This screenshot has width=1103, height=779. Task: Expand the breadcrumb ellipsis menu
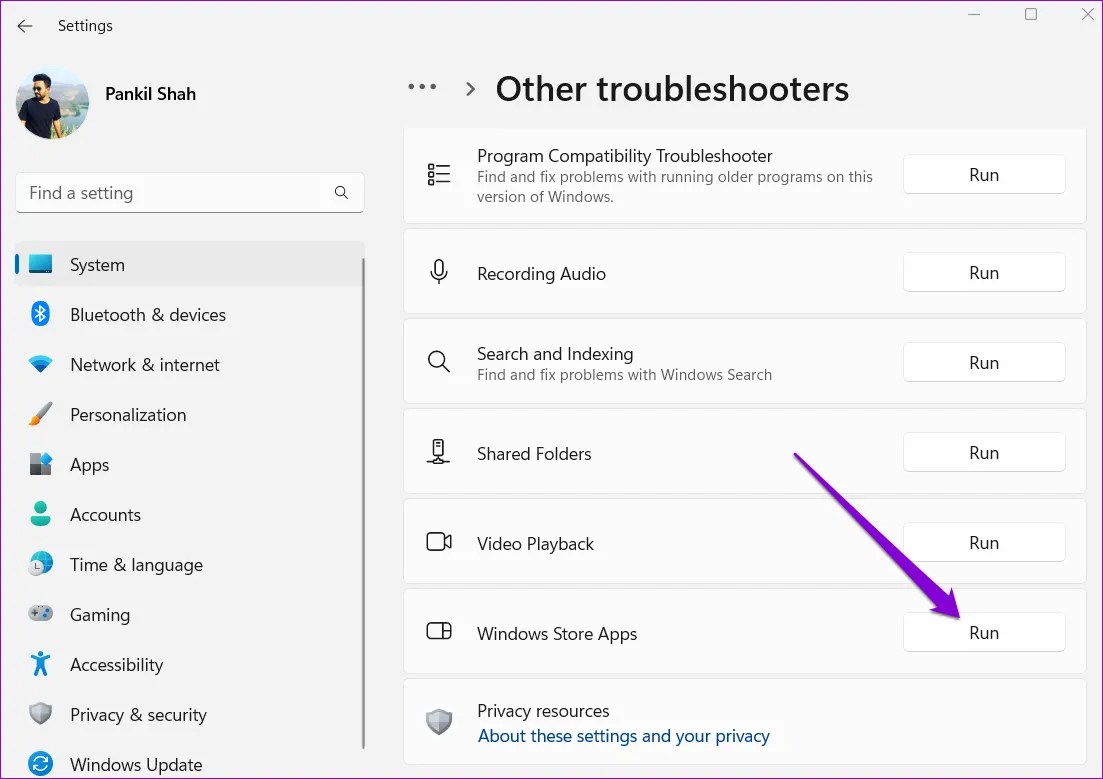pos(422,88)
